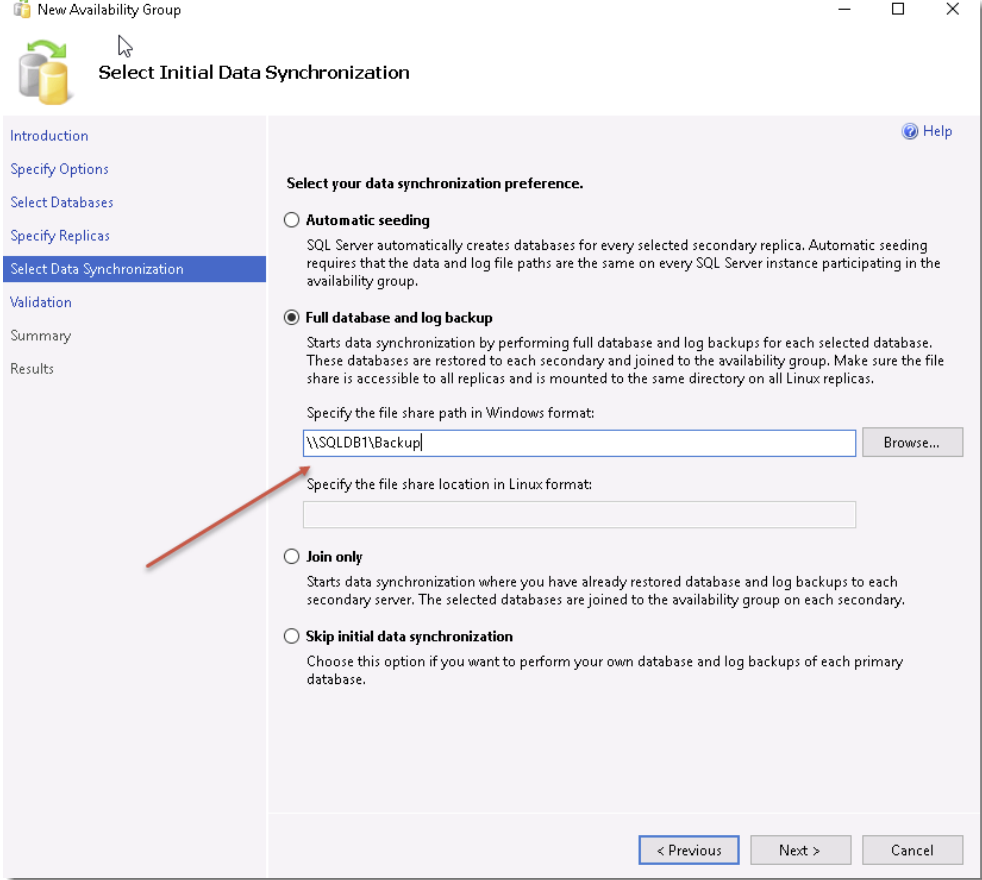The height and width of the screenshot is (880, 982).
Task: Click 'Specify the file share path in Windows format:' label
Action: 450,413
